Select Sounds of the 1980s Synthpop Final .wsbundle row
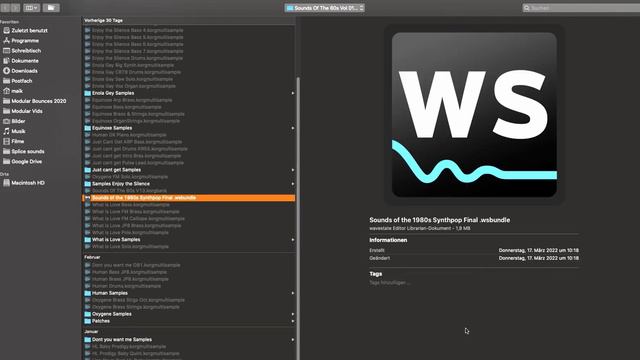The height and width of the screenshot is (360, 640). point(189,198)
